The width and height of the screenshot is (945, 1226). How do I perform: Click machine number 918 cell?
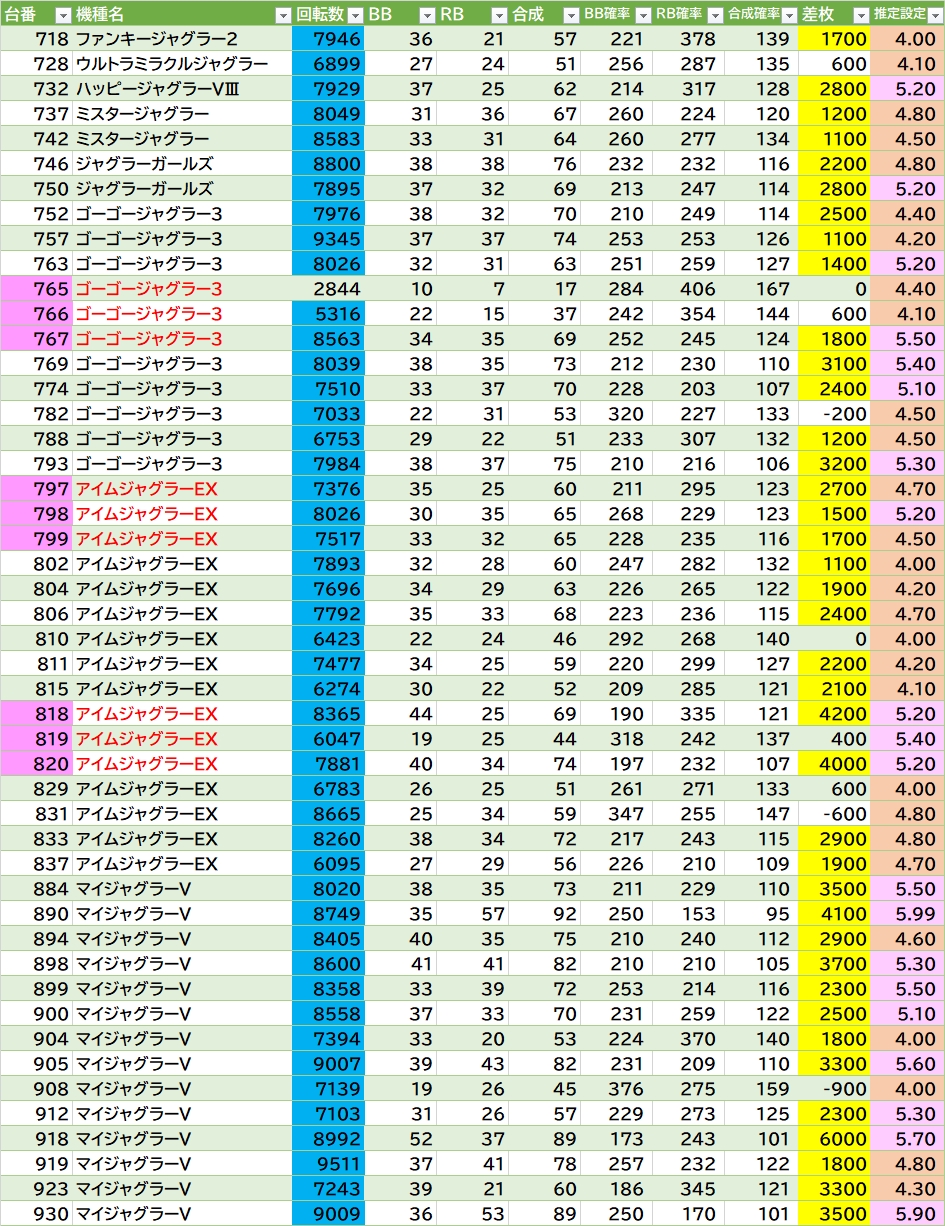coord(36,1139)
